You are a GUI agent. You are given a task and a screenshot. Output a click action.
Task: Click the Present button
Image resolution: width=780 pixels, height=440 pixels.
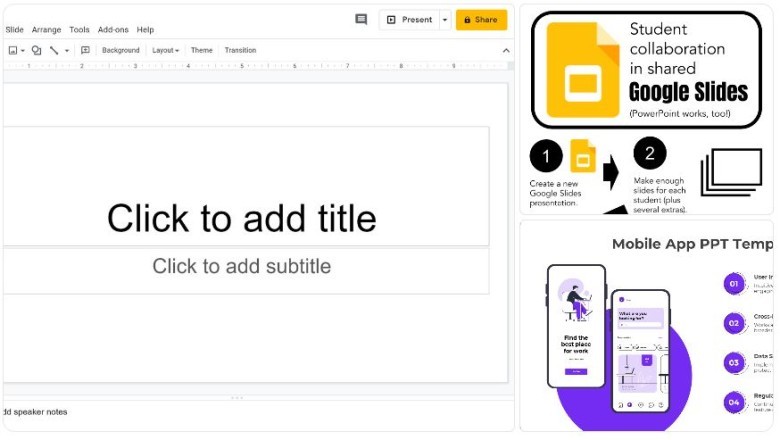(x=410, y=20)
